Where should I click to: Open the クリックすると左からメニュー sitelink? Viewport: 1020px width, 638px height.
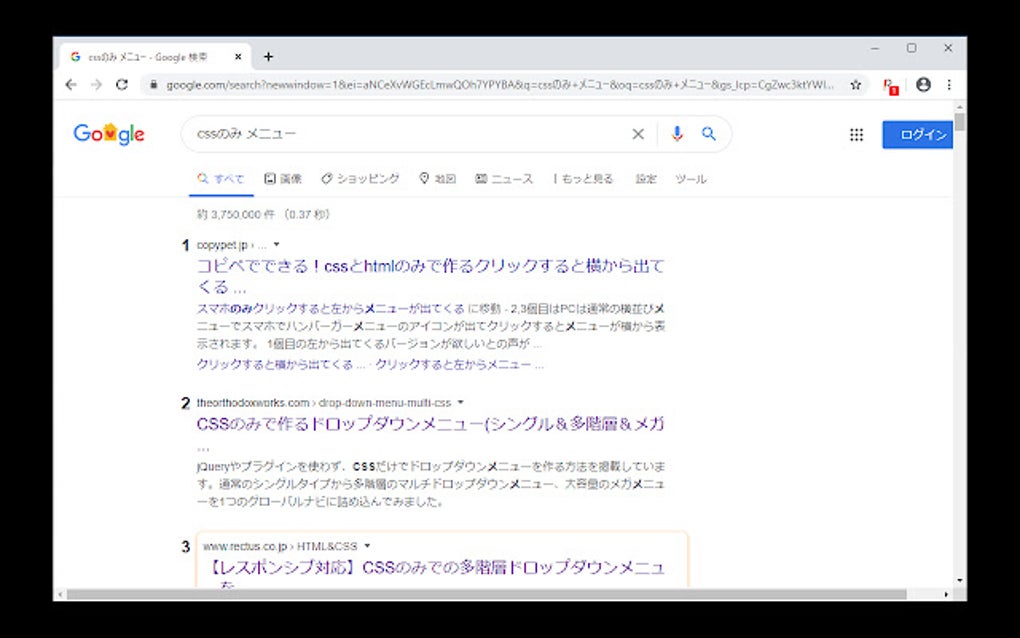coord(459,365)
